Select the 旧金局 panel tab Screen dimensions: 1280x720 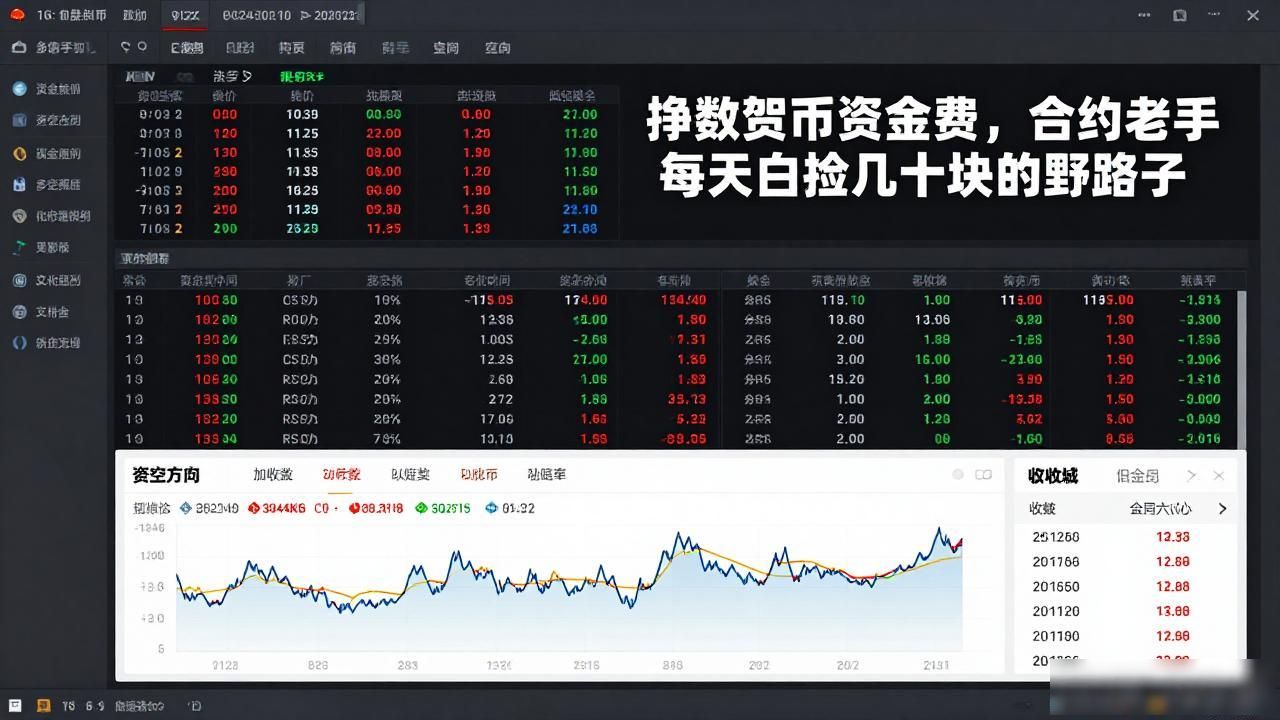point(1137,476)
